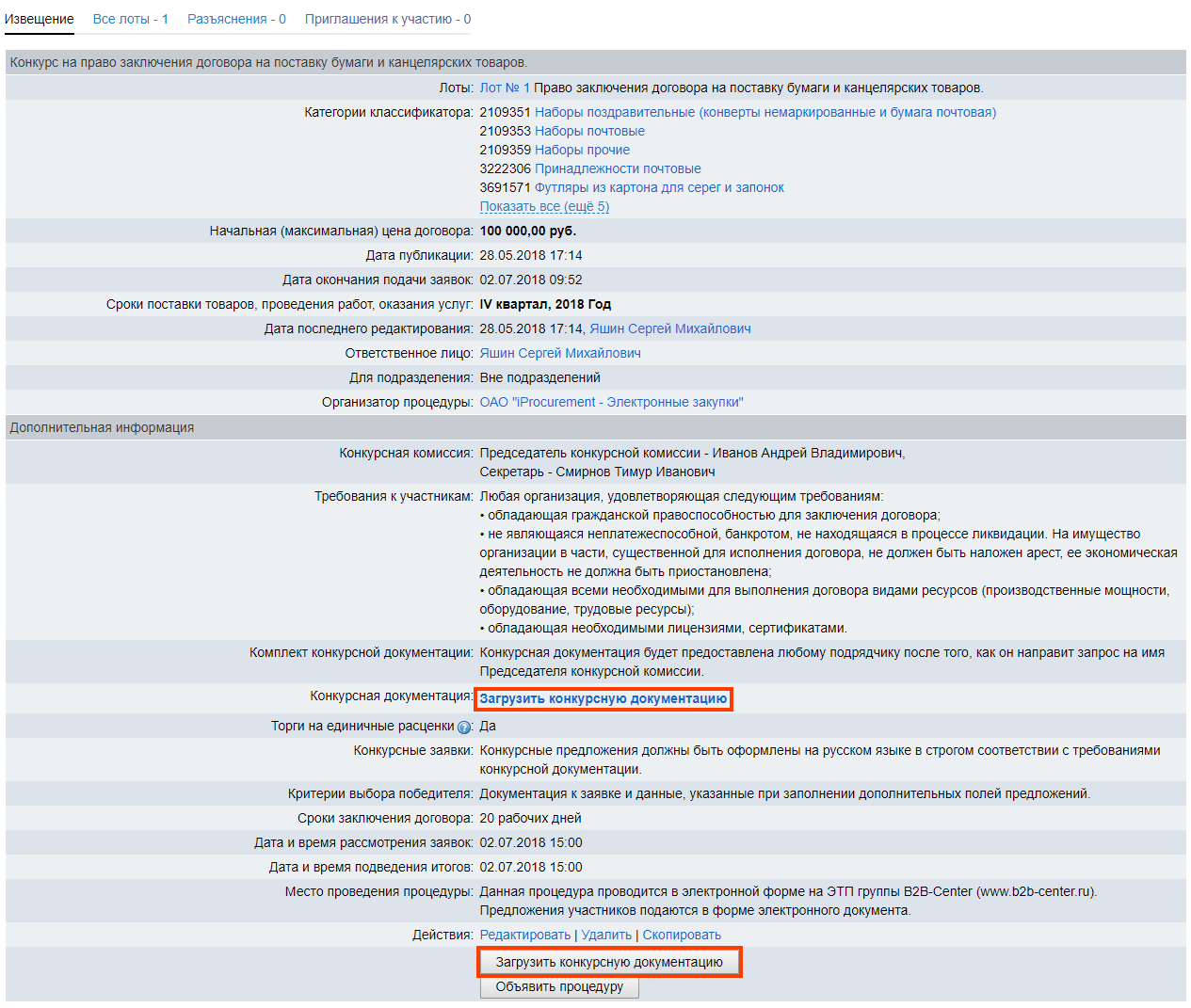Open last editor Яшин Сергей Михайлович link
Screen dimensions: 1191x1008
click(x=670, y=328)
